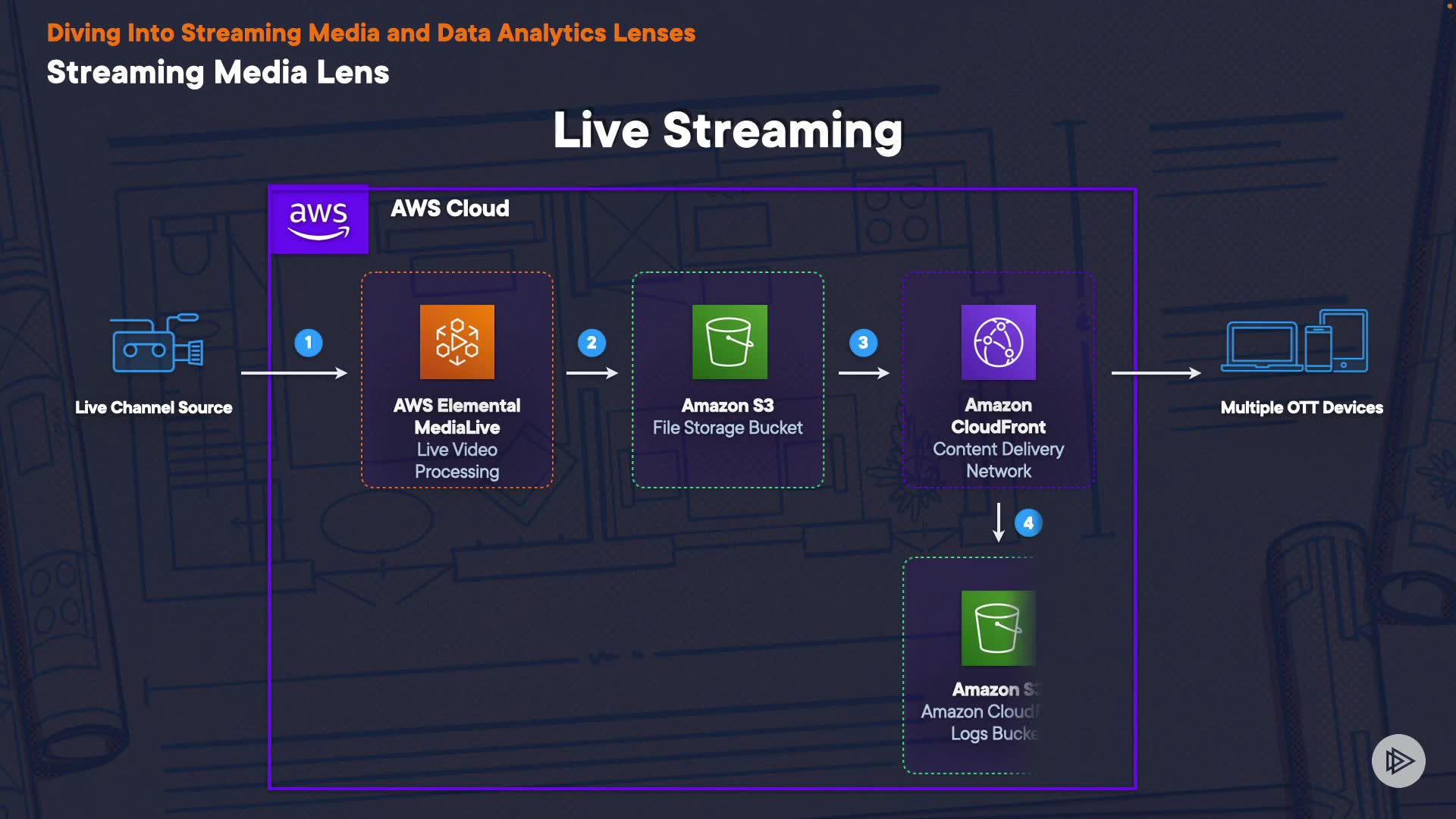The width and height of the screenshot is (1456, 819).
Task: Click the Multiple OTT Devices label
Action: coord(1301,408)
